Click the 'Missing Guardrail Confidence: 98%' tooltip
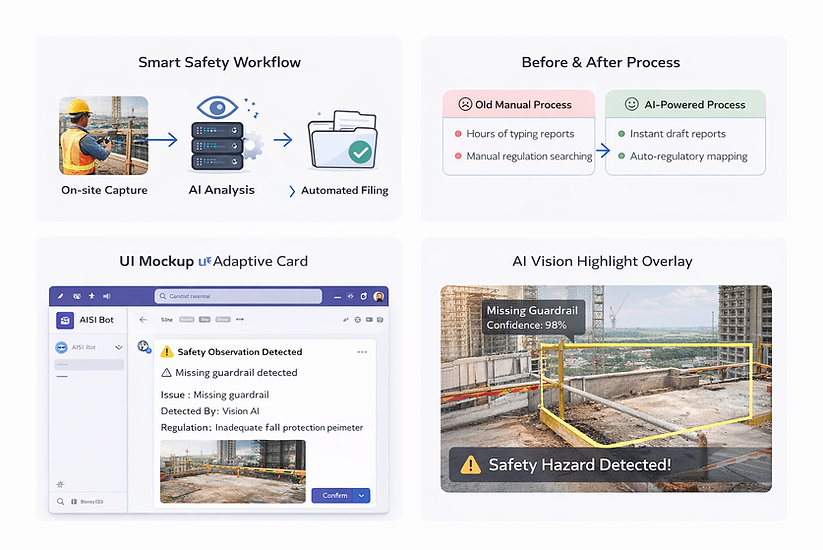 [x=533, y=318]
